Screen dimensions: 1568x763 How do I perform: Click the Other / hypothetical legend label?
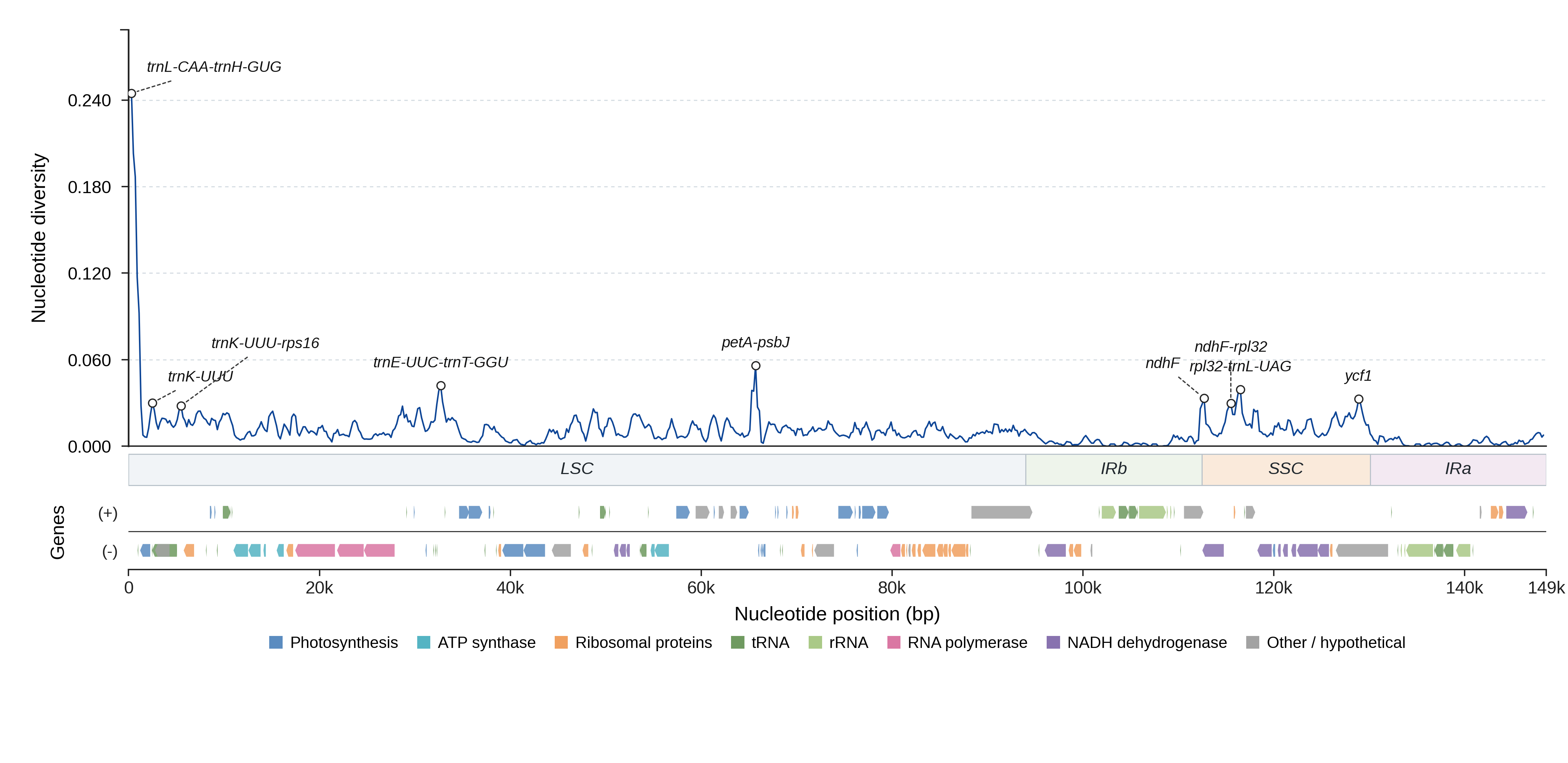point(1336,642)
